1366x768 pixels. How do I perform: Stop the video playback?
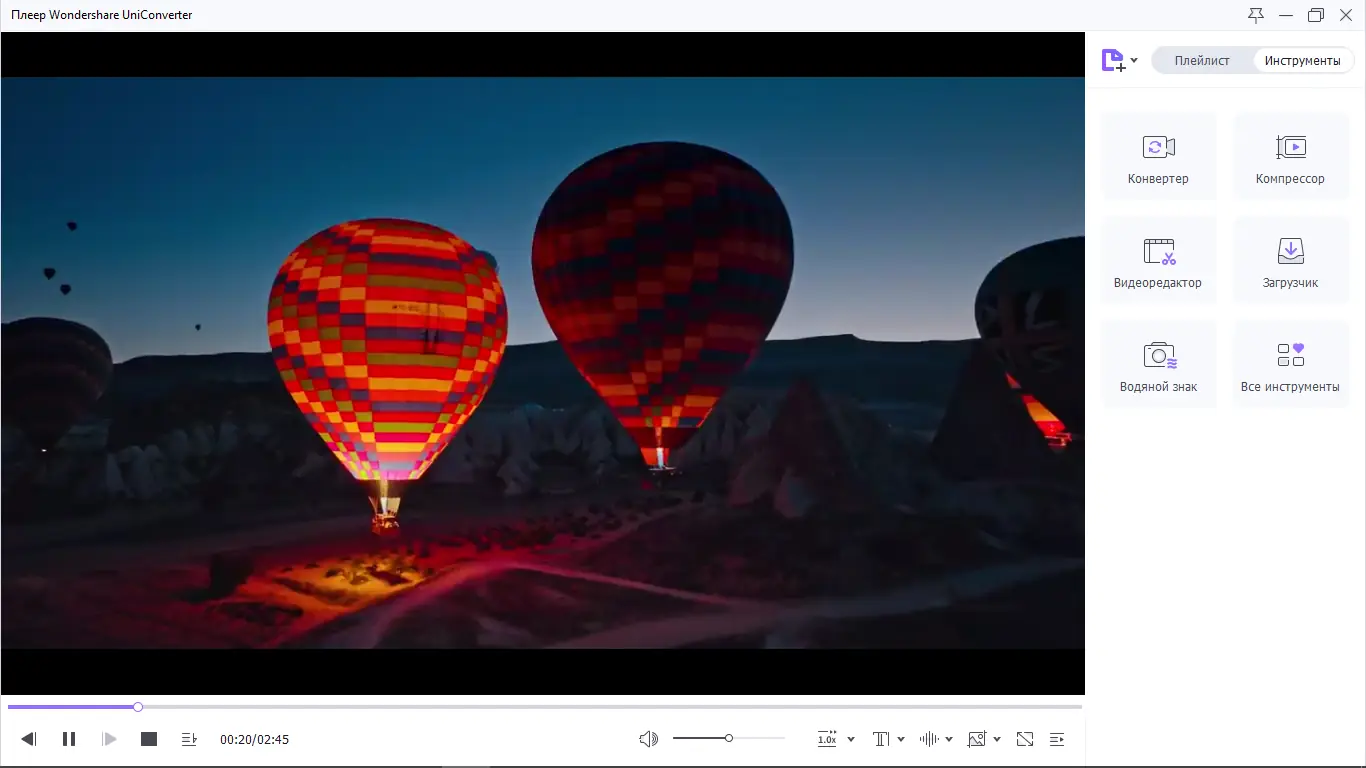pos(149,739)
